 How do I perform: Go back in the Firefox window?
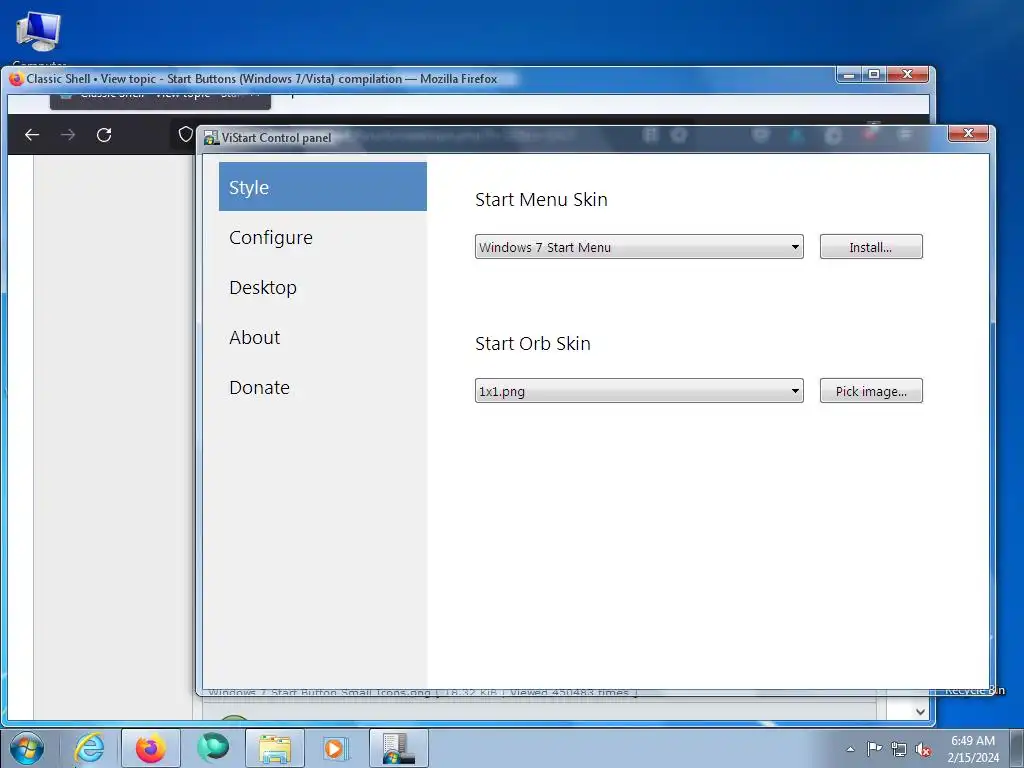(31, 135)
